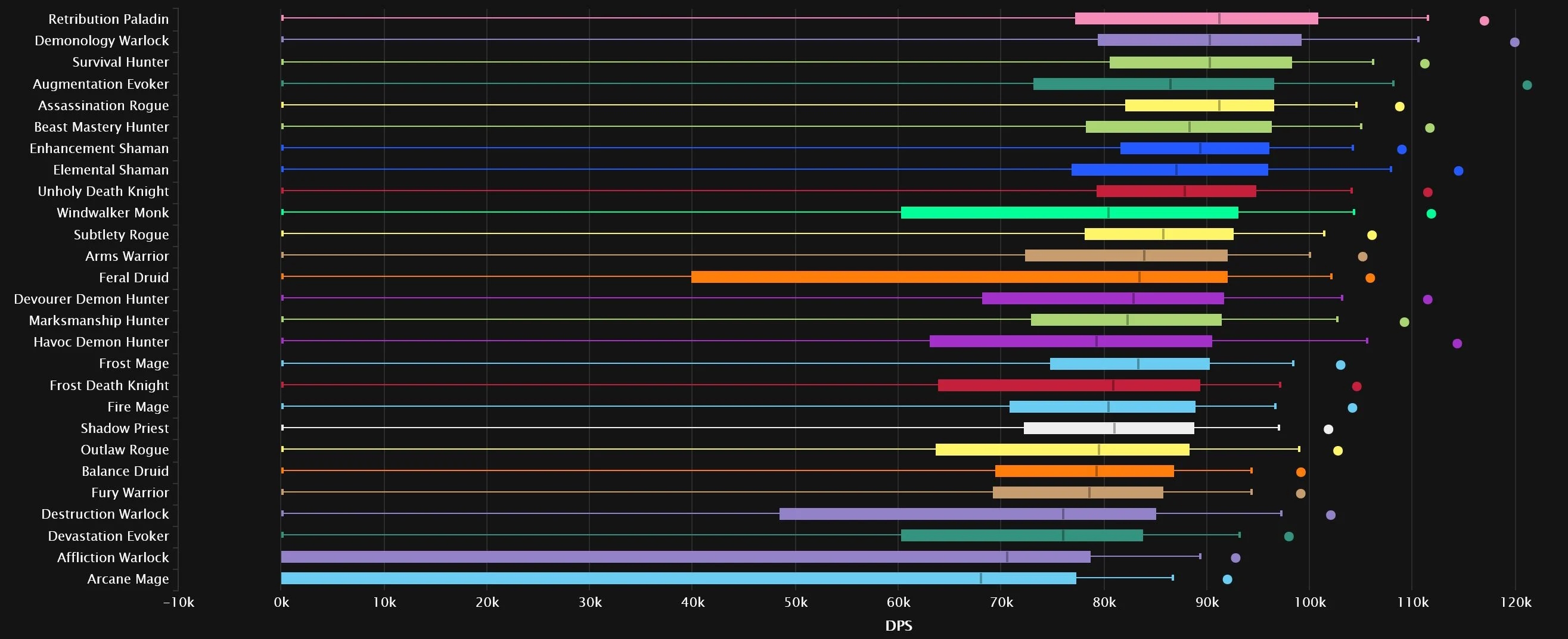
Task: Select the Havoc Demon Hunter outlier dot
Action: click(x=1457, y=344)
